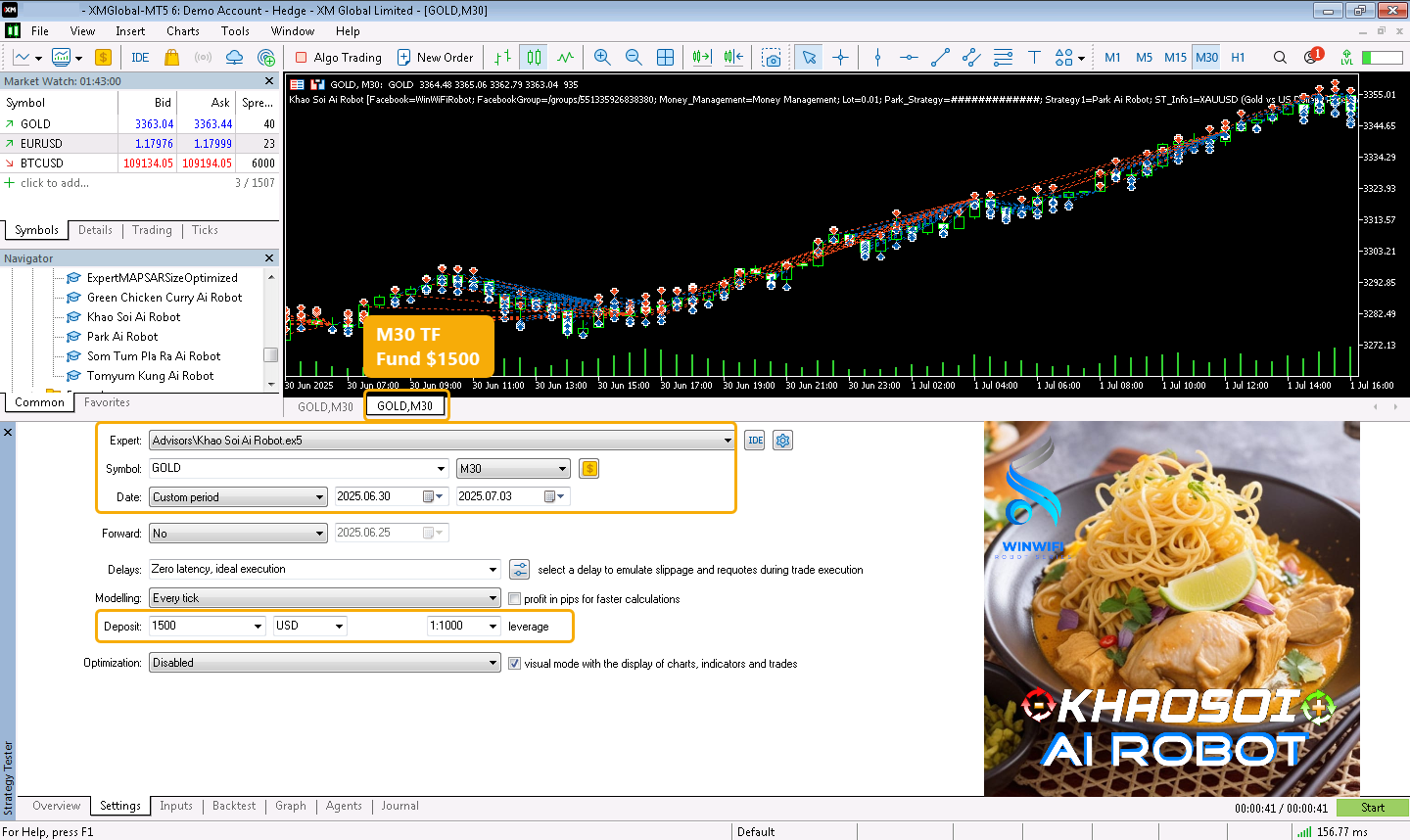Select the crosshair tool

[x=840, y=58]
